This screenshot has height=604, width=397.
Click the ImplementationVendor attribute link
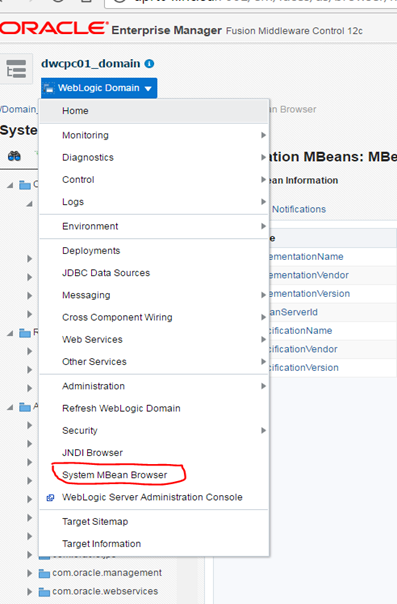[x=308, y=275]
